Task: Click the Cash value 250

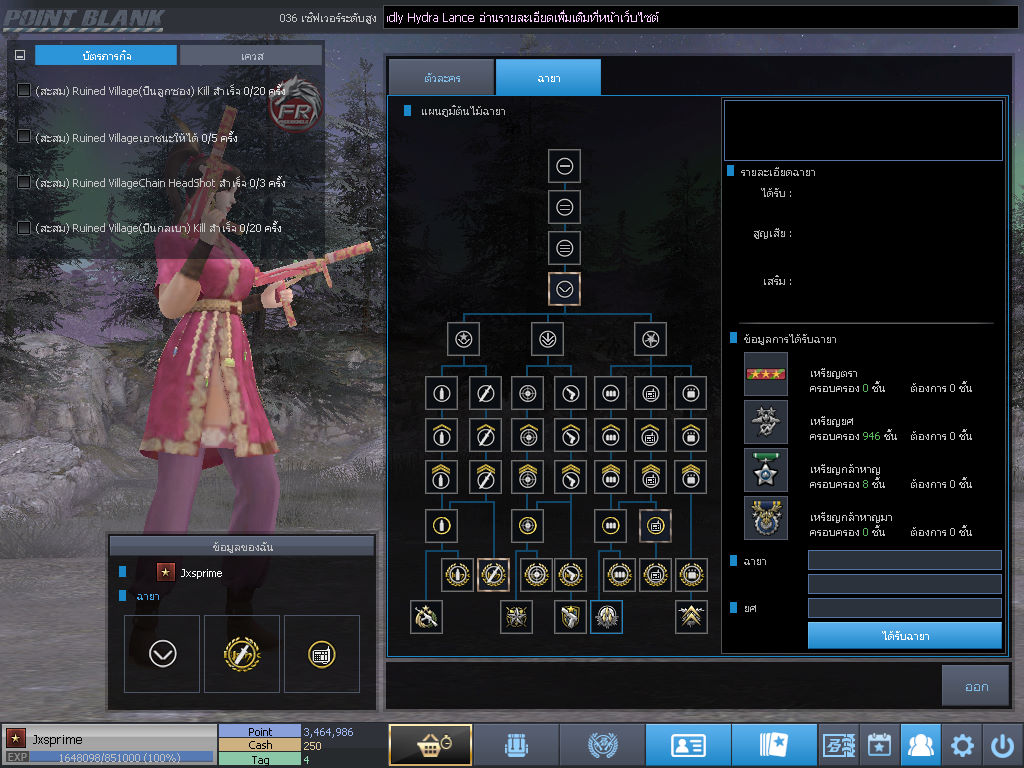Action: tap(312, 746)
